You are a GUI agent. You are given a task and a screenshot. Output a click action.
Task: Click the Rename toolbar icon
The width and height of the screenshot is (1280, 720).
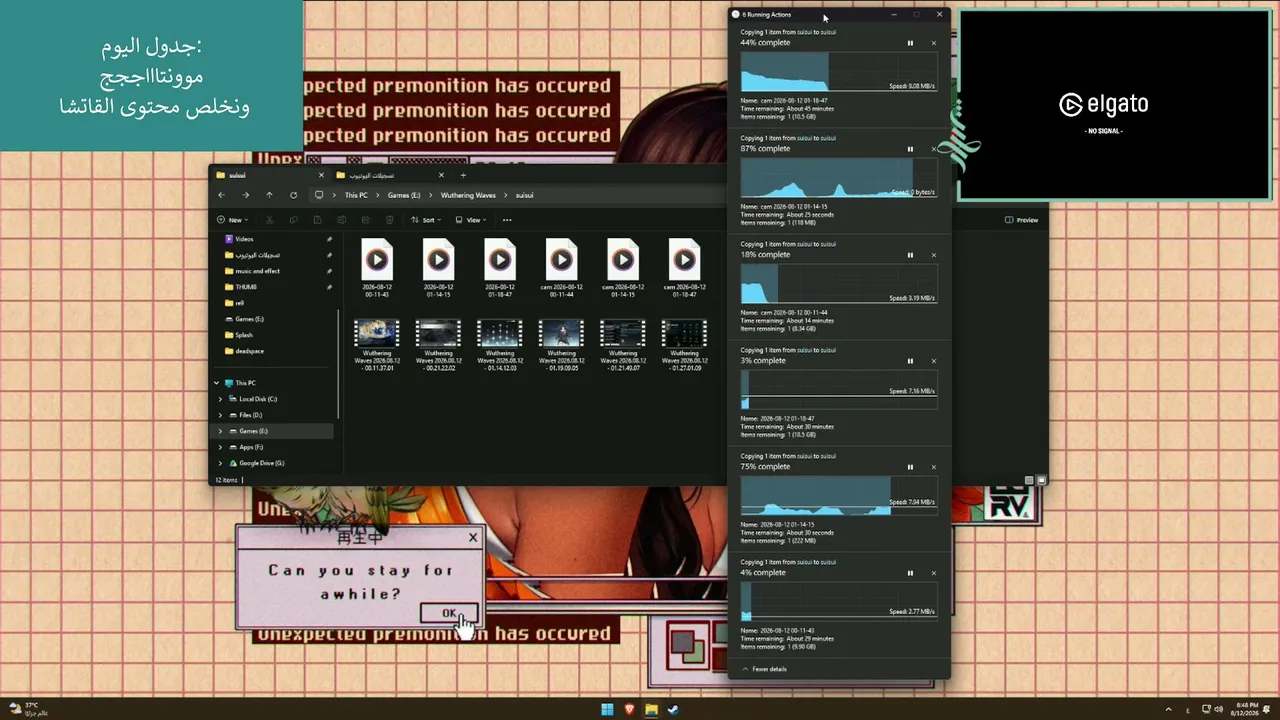pos(341,220)
